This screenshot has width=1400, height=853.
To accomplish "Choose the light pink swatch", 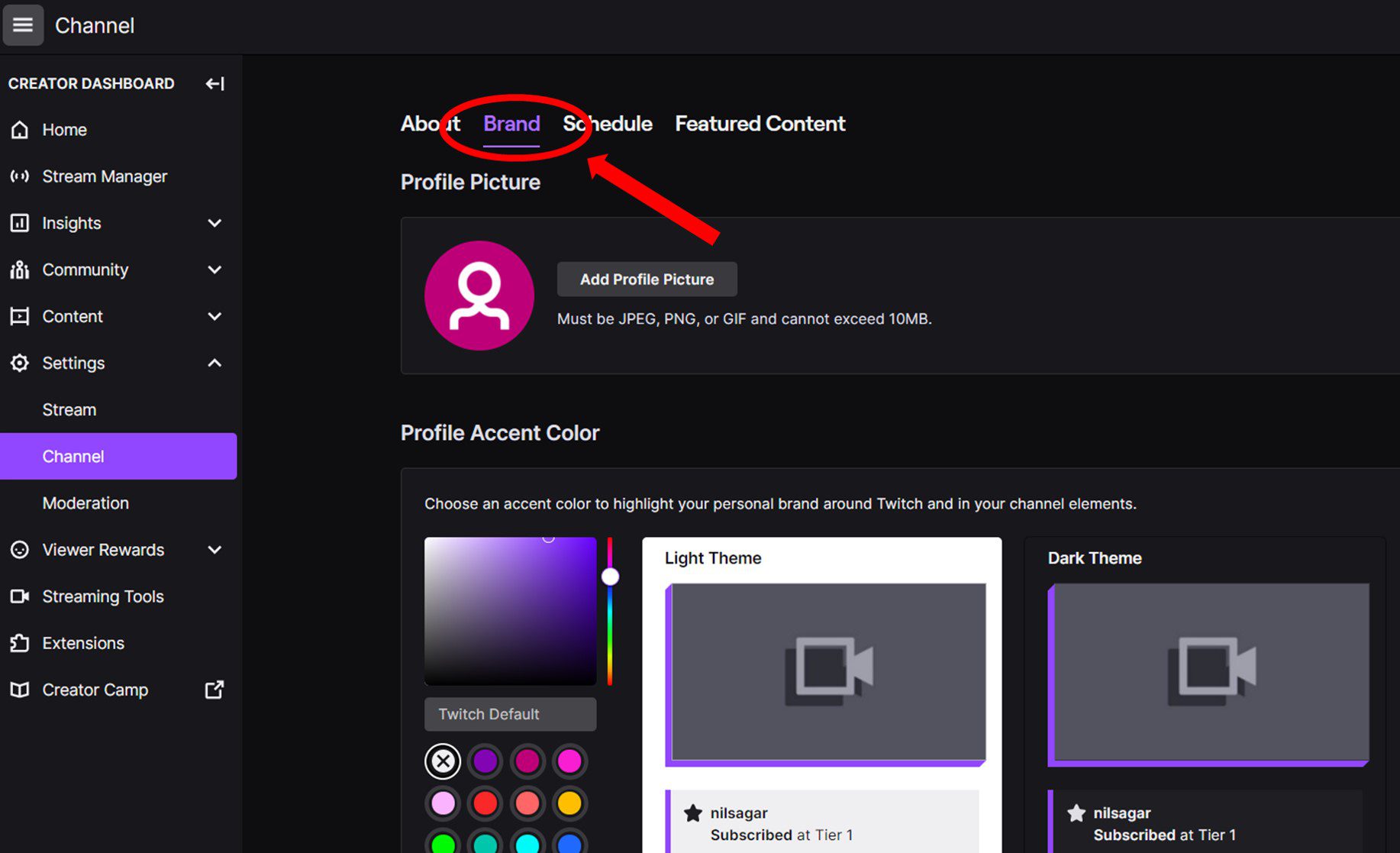I will (x=443, y=803).
